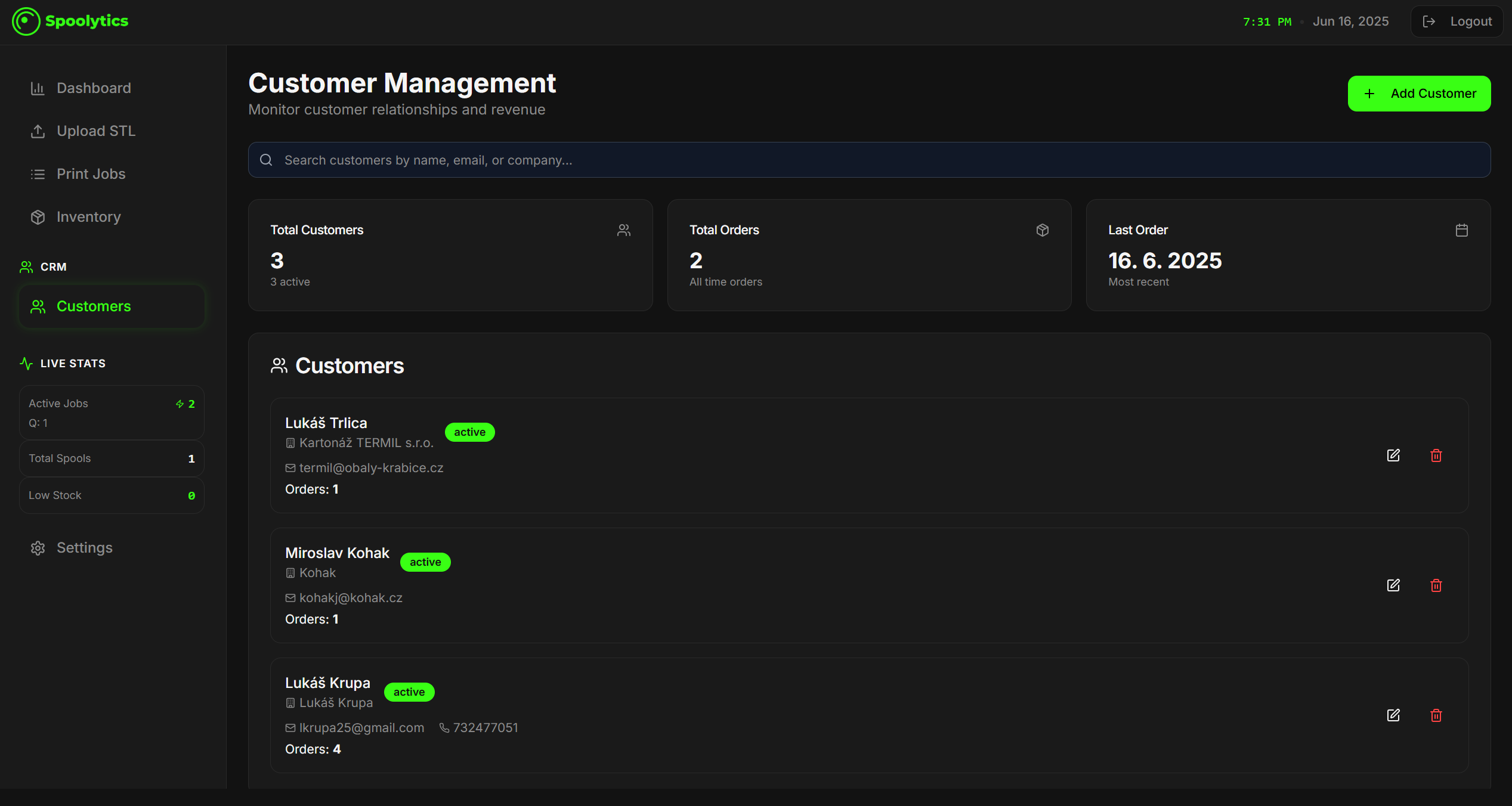Open Print Jobs section
Image resolution: width=1512 pixels, height=806 pixels.
coord(112,174)
